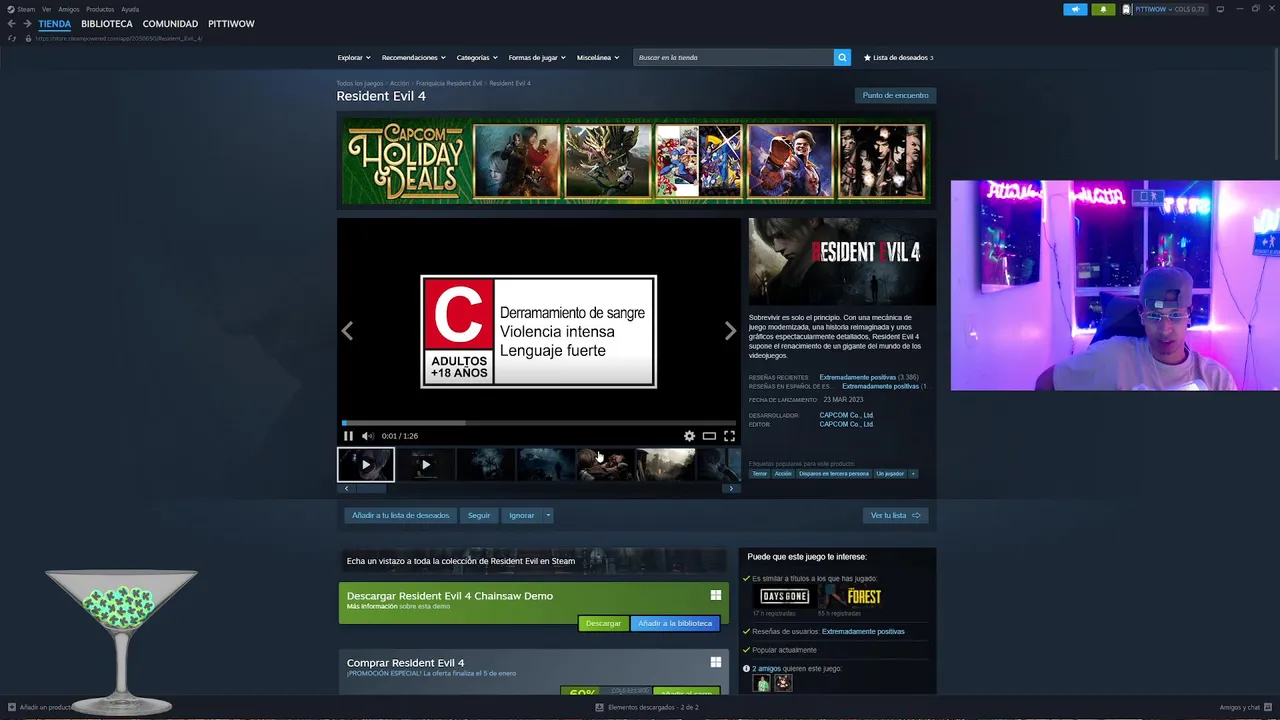
Task: Click the store search magnifier icon
Action: click(x=842, y=58)
